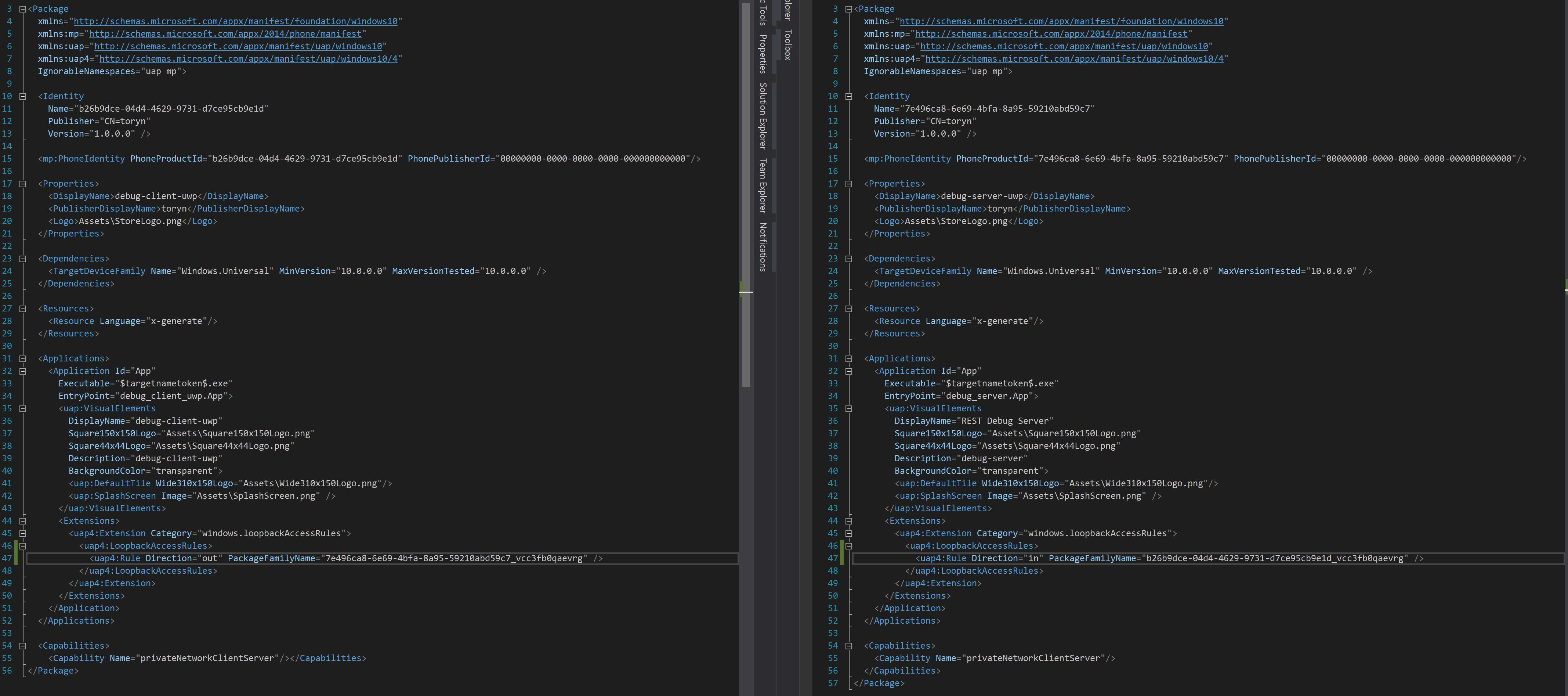Open phone/manifest schema link in left editor
Viewport: 1568px width, 696px height.
coord(225,34)
